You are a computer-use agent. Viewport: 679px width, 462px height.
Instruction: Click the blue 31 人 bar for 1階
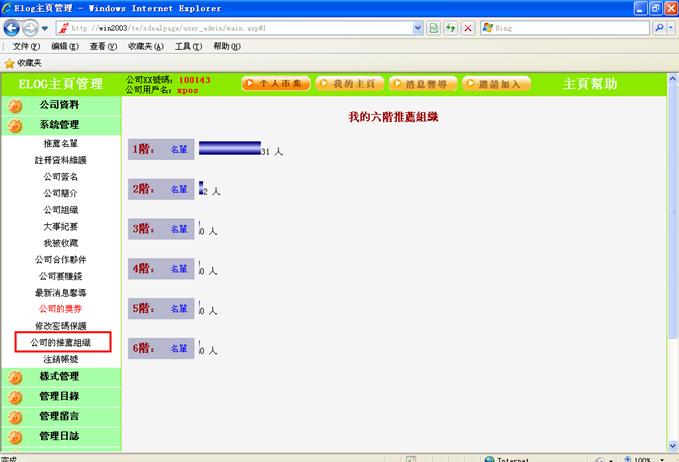(229, 148)
